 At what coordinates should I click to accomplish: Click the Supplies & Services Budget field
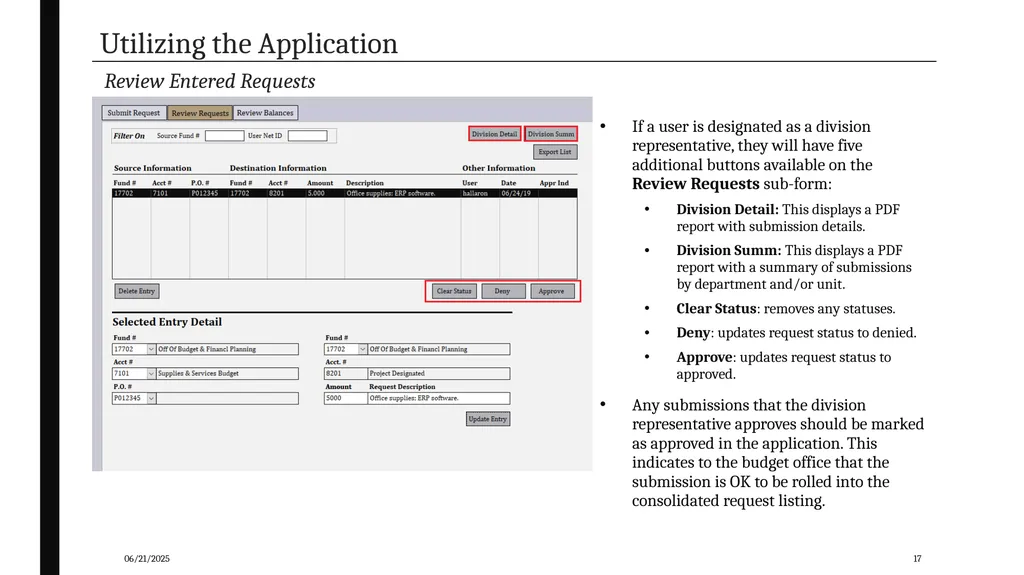pyautogui.click(x=227, y=374)
